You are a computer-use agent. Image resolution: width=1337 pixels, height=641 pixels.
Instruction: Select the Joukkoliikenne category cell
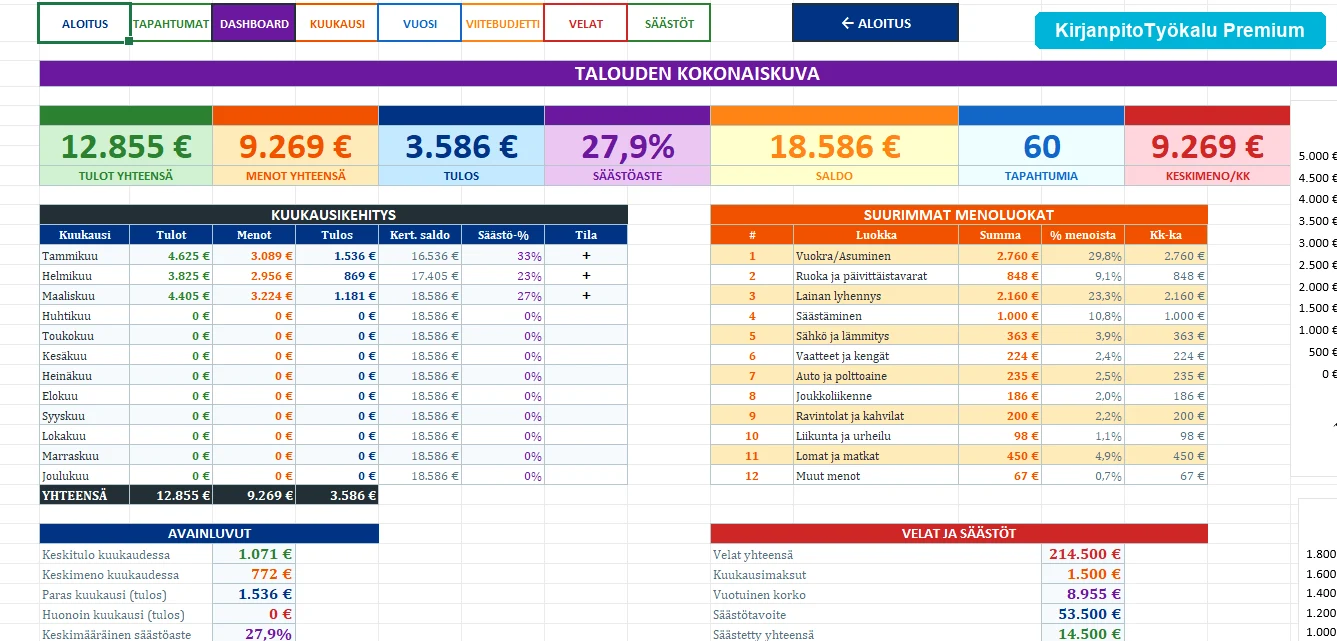click(x=876, y=395)
